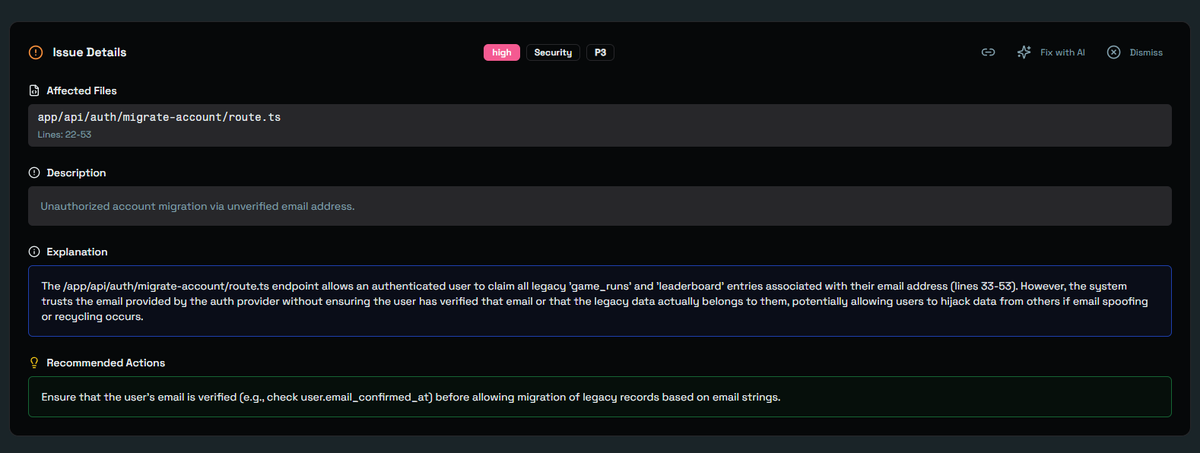Click the Dismiss button label
1200x453 pixels.
point(1146,52)
